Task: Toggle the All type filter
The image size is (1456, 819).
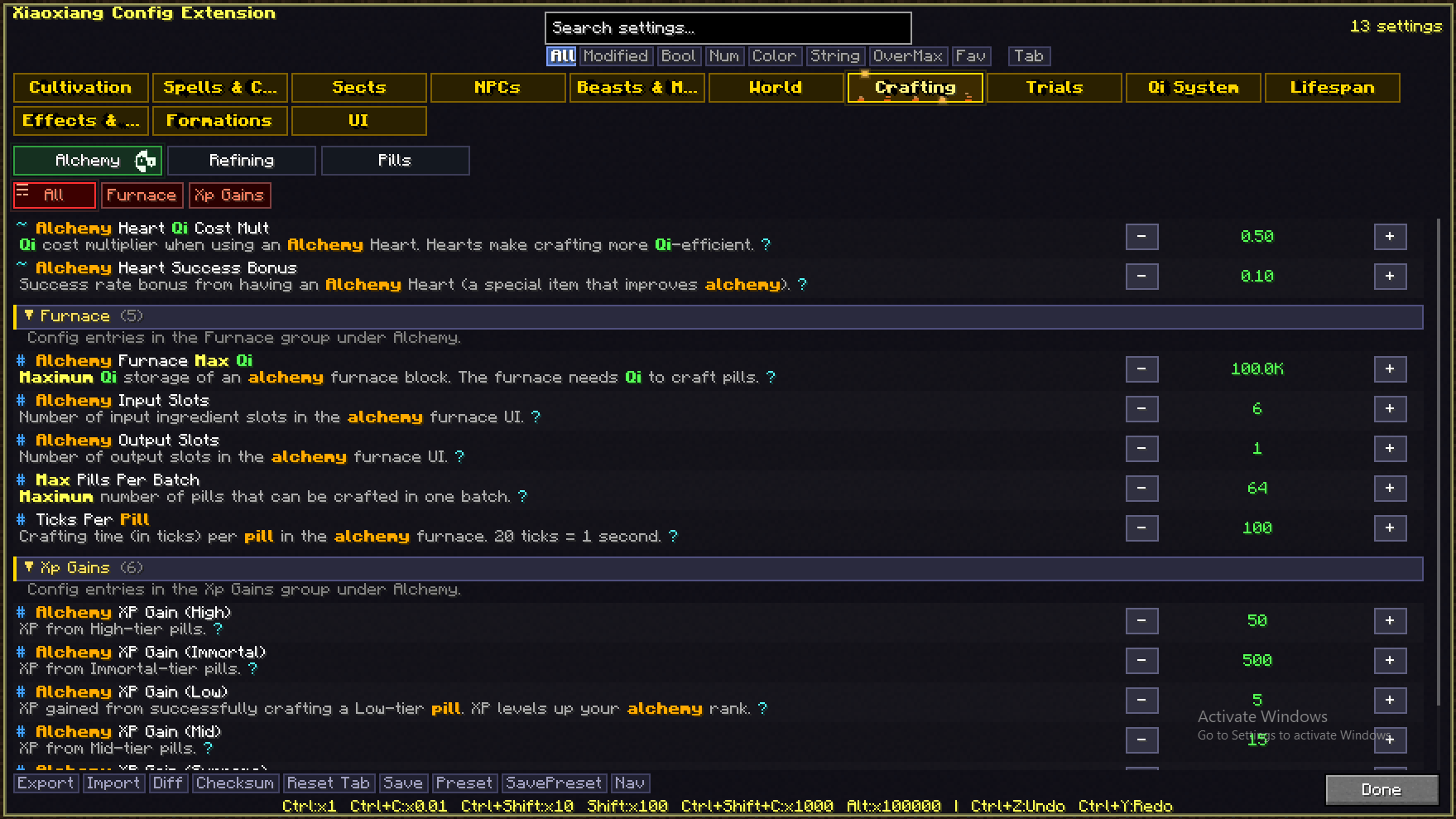Action: [562, 56]
